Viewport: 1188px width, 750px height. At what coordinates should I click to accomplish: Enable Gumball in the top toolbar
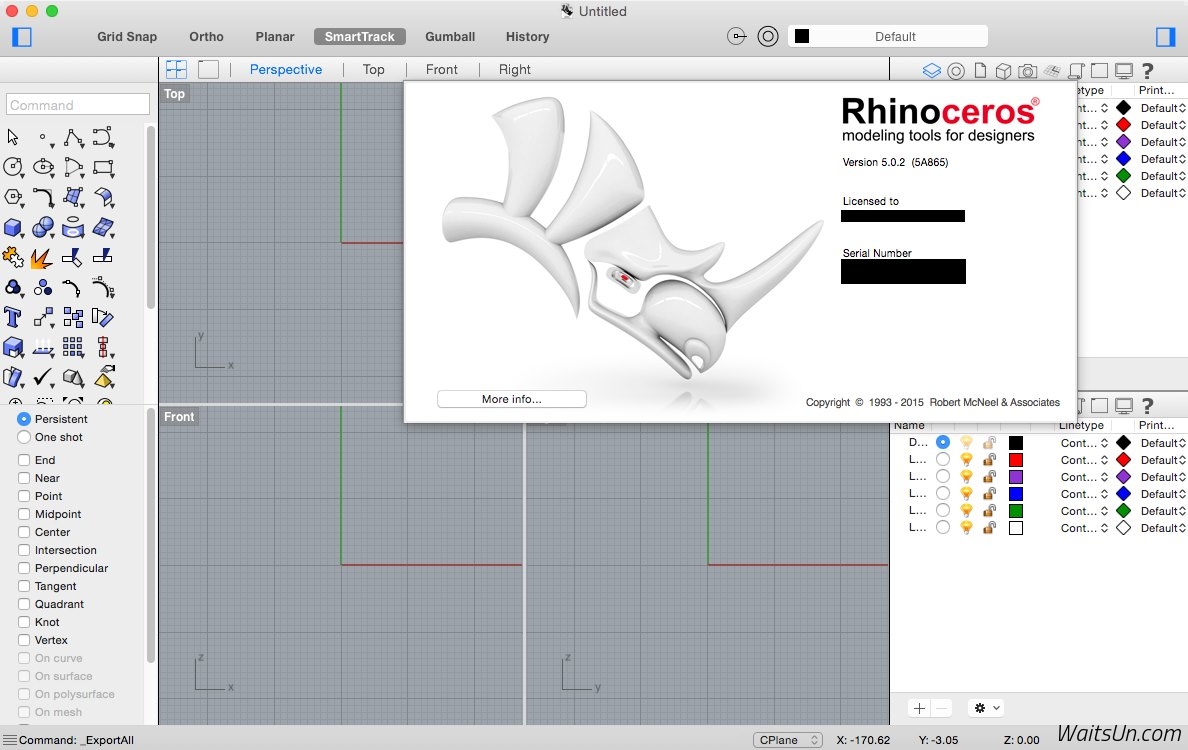(450, 36)
